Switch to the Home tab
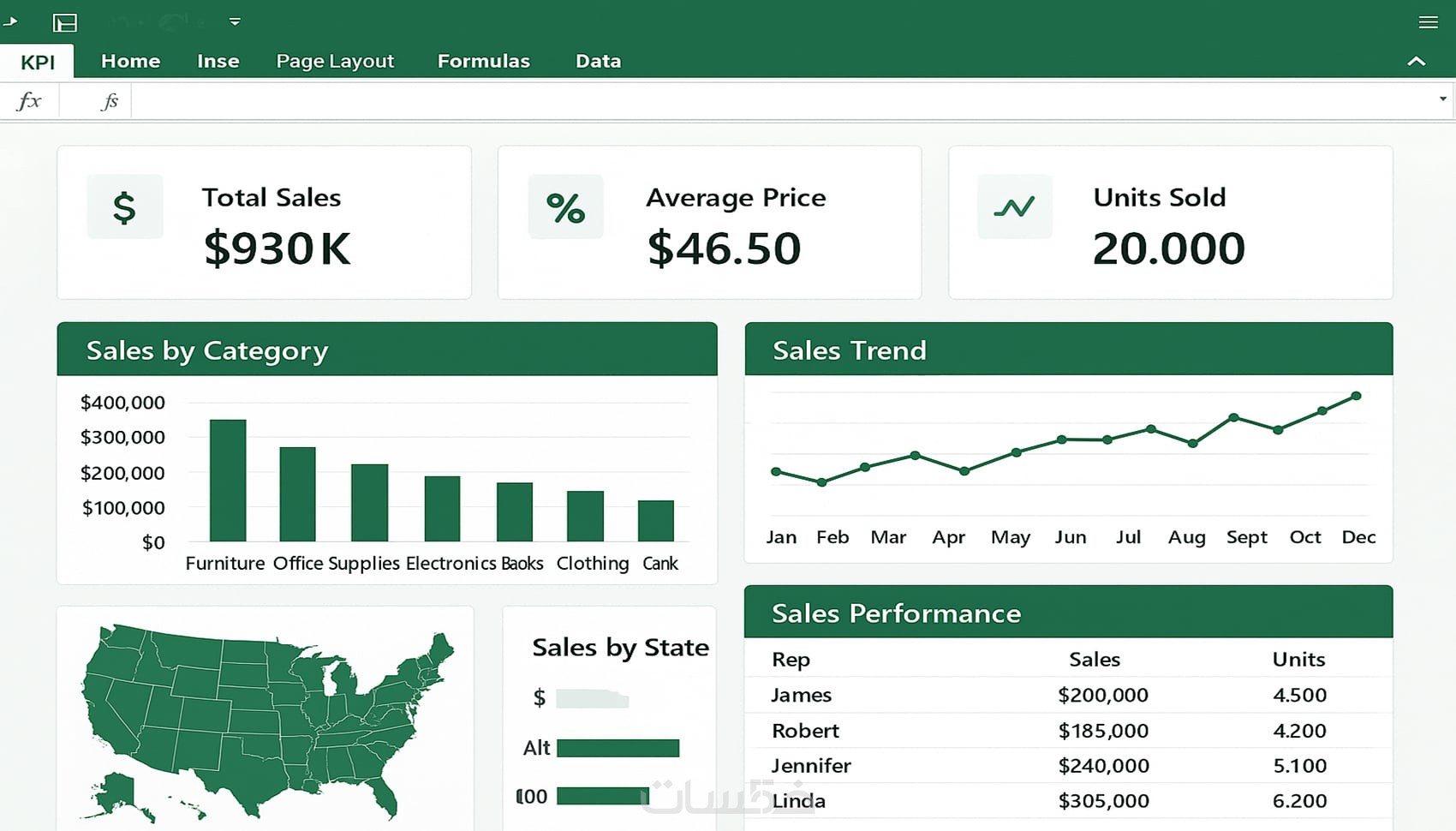This screenshot has width=1456, height=831. (x=130, y=61)
